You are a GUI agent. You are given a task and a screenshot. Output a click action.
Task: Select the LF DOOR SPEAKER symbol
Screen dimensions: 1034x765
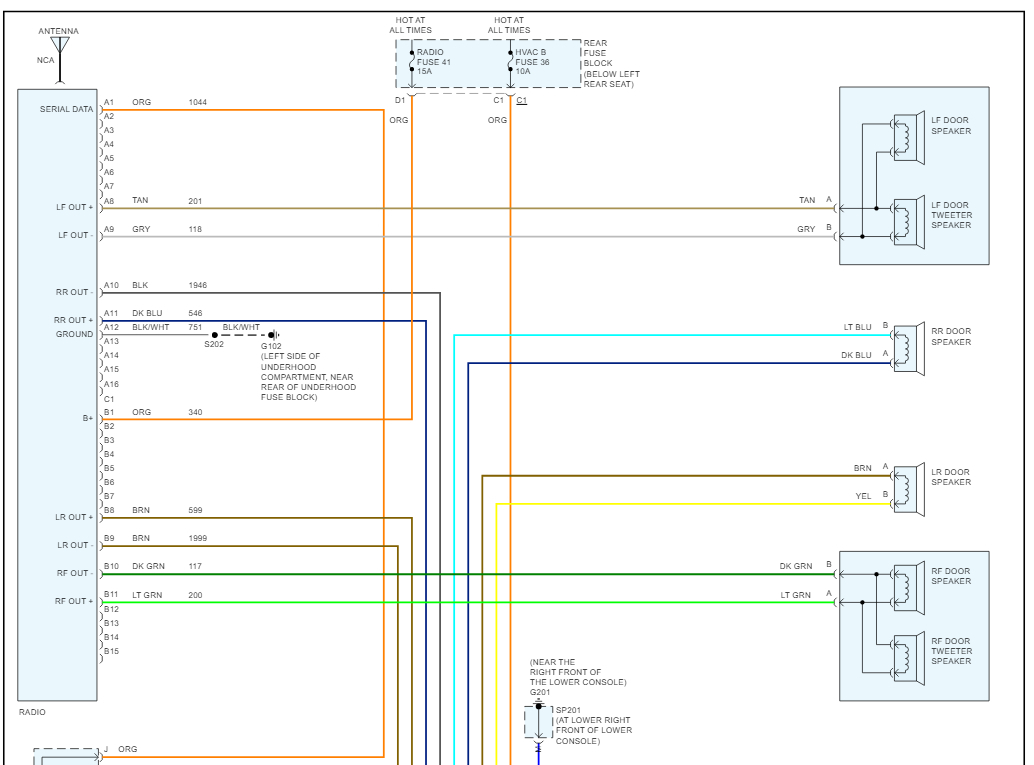(x=908, y=138)
